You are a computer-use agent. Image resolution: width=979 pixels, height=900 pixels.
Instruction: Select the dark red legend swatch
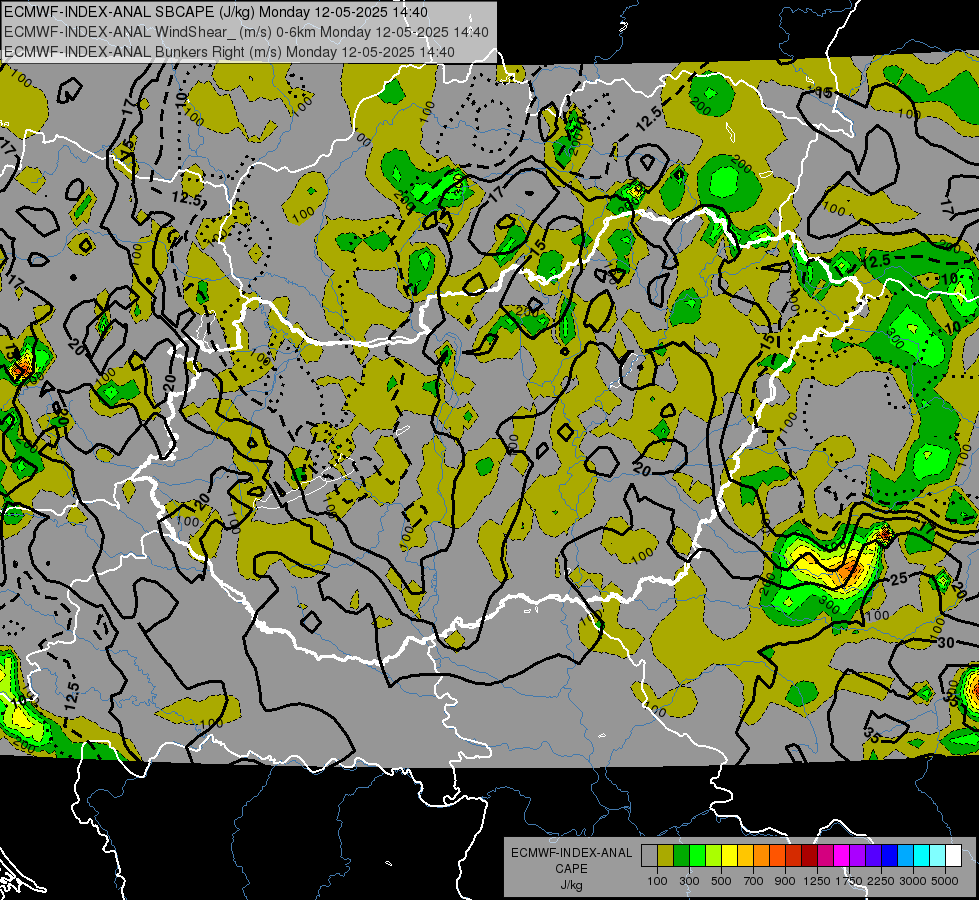[809, 856]
